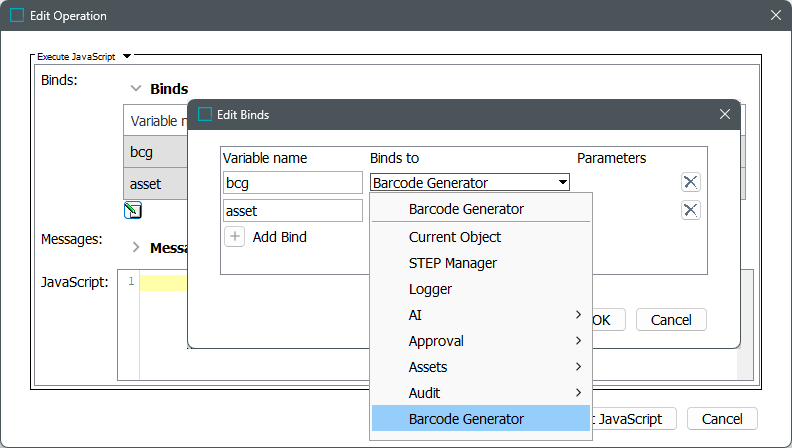The height and width of the screenshot is (448, 792).
Task: Click the Edit Operation window icon
Action: 17,16
